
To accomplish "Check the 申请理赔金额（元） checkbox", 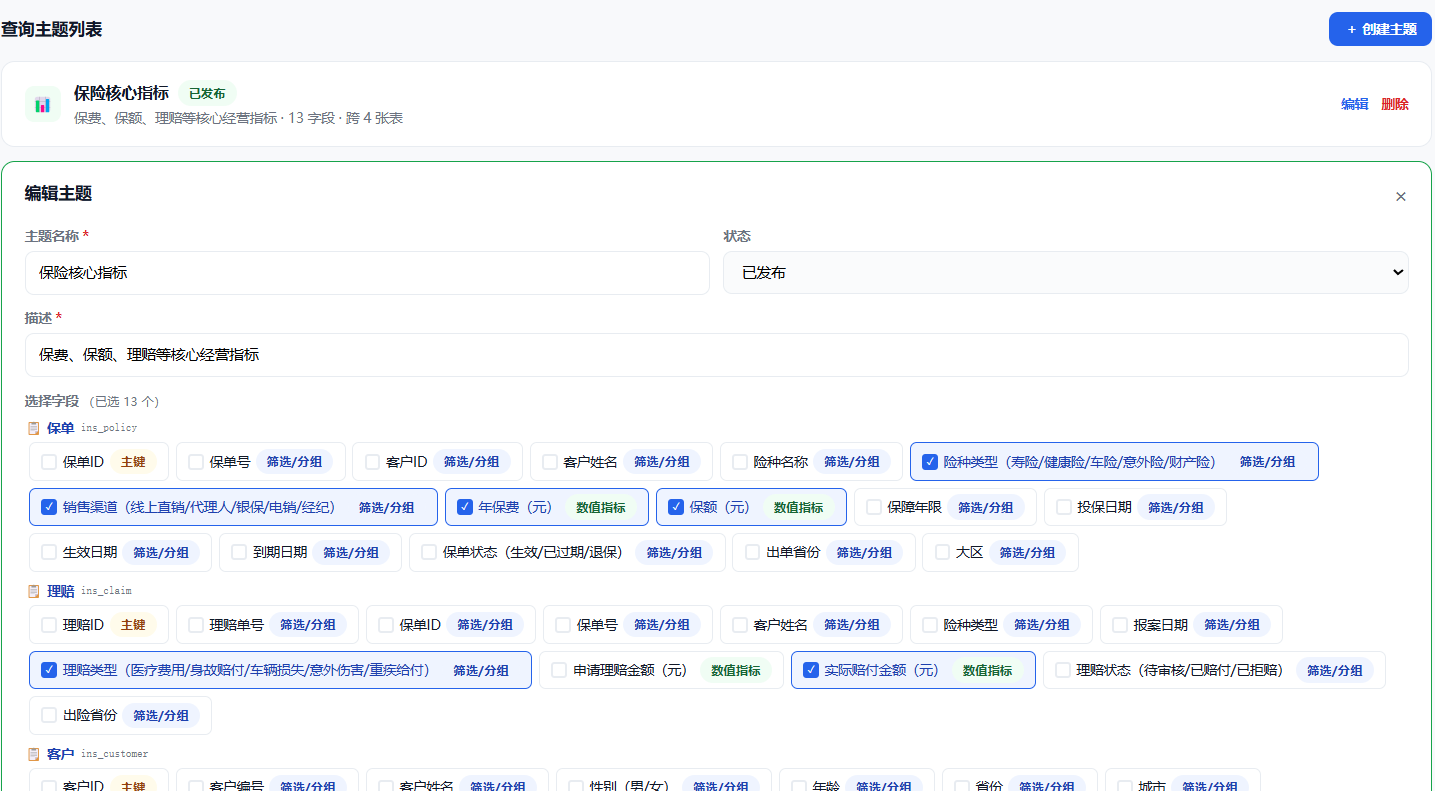I will click(559, 670).
